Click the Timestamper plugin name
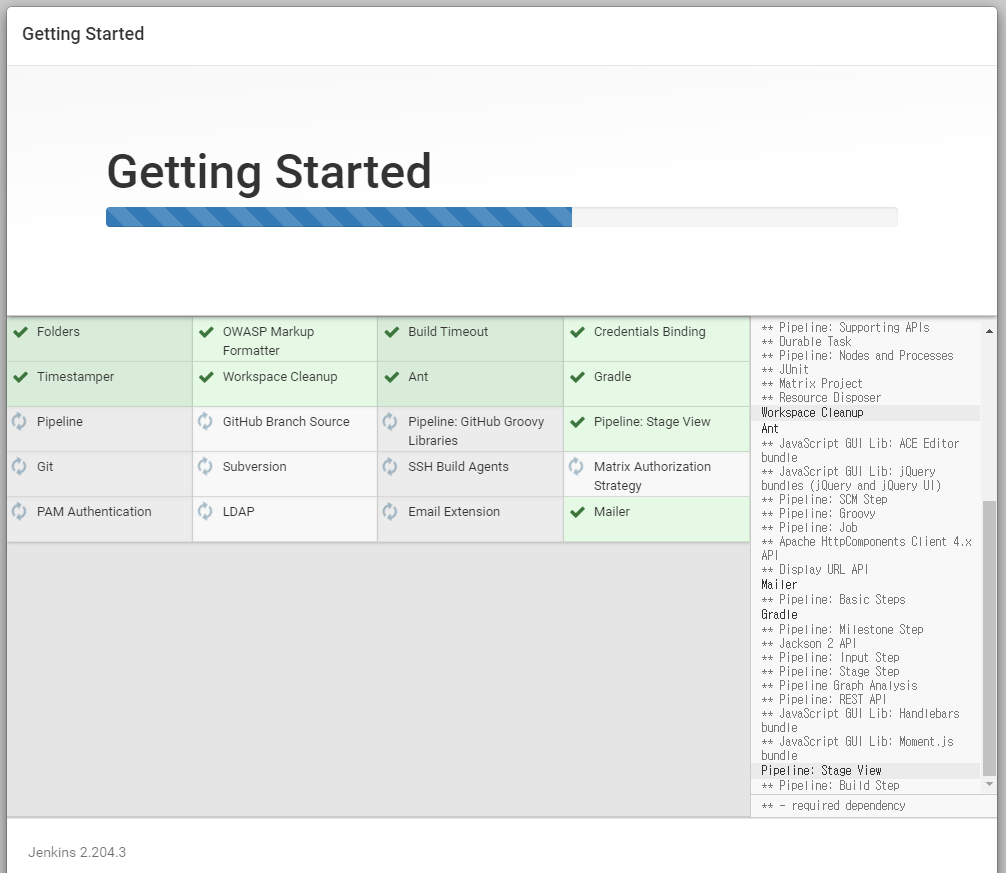 (x=76, y=377)
